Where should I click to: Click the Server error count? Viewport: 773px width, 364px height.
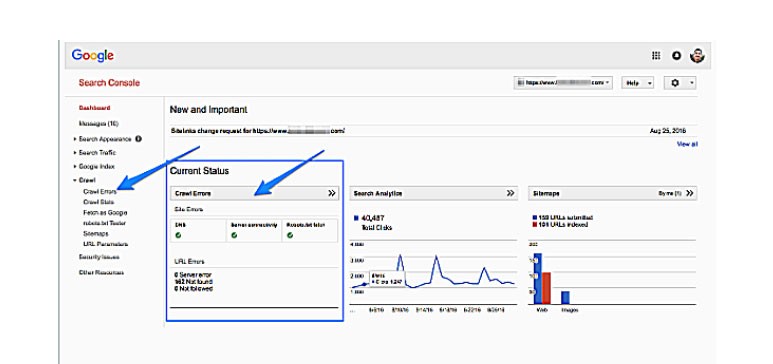193,275
